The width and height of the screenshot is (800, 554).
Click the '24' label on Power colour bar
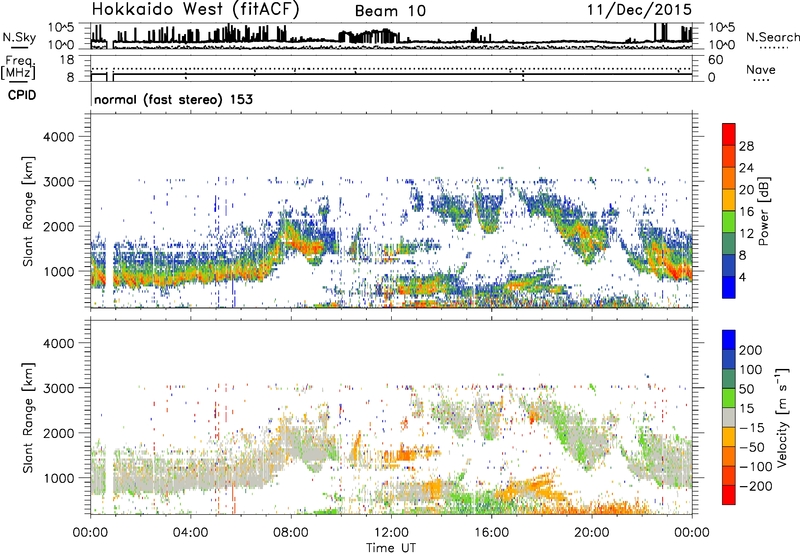pos(746,168)
